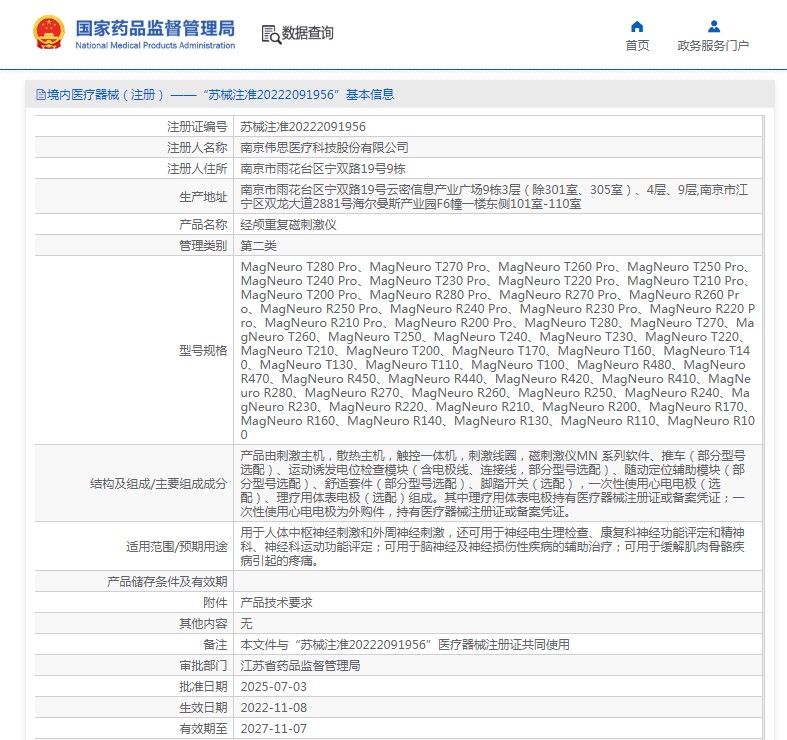The height and width of the screenshot is (740, 787).
Task: Select the remark text 本文件与…共同使用
Action: tap(405, 645)
